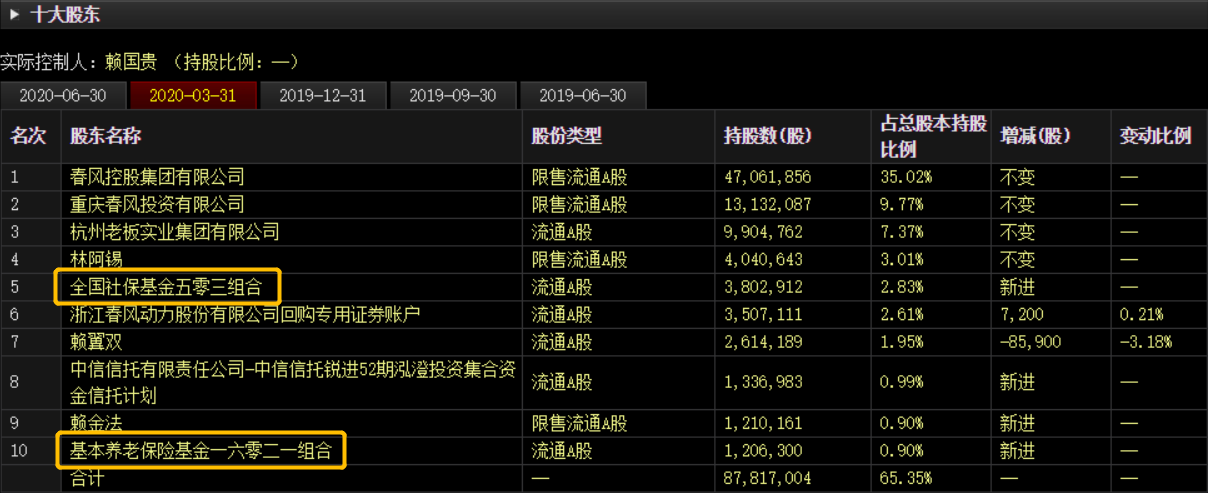Click the 十大股东 section title

coord(66,15)
